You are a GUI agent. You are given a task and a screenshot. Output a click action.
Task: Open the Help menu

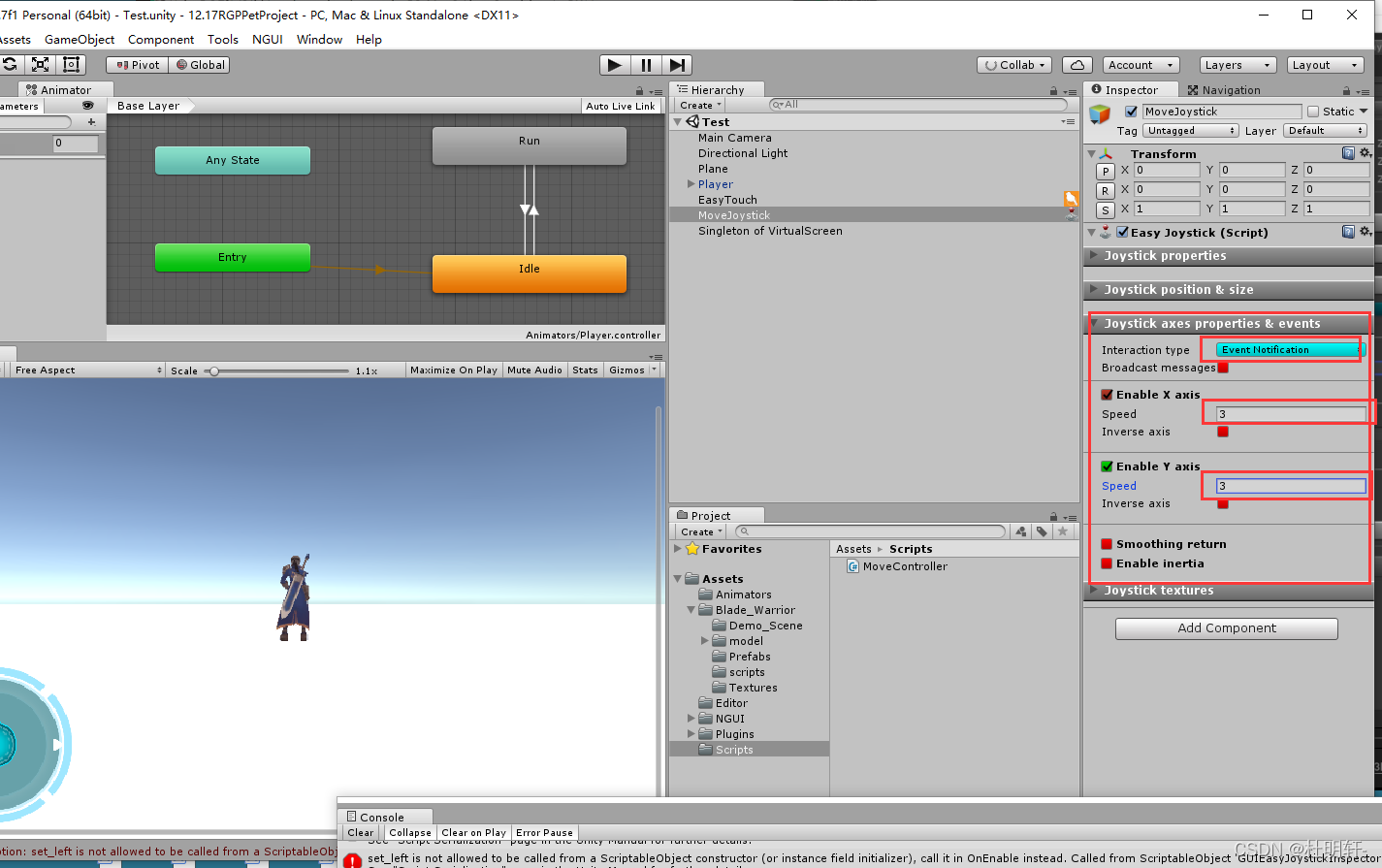coord(369,40)
